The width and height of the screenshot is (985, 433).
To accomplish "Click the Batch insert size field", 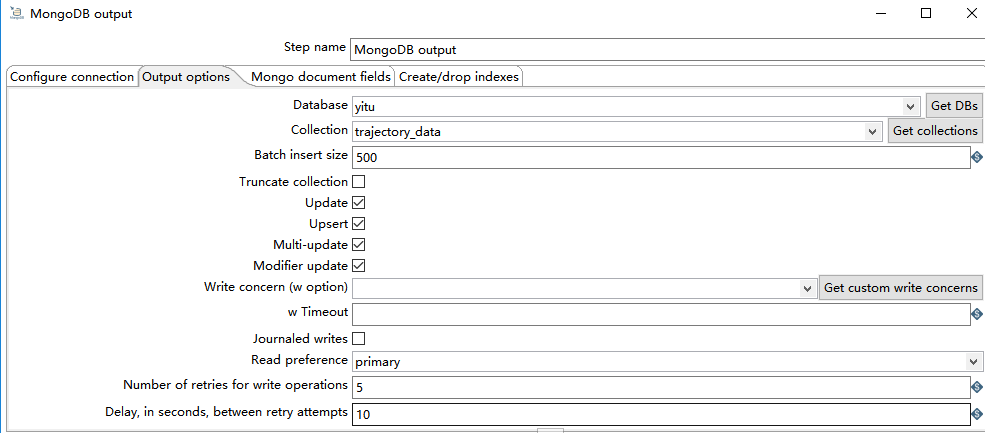I will coord(661,158).
